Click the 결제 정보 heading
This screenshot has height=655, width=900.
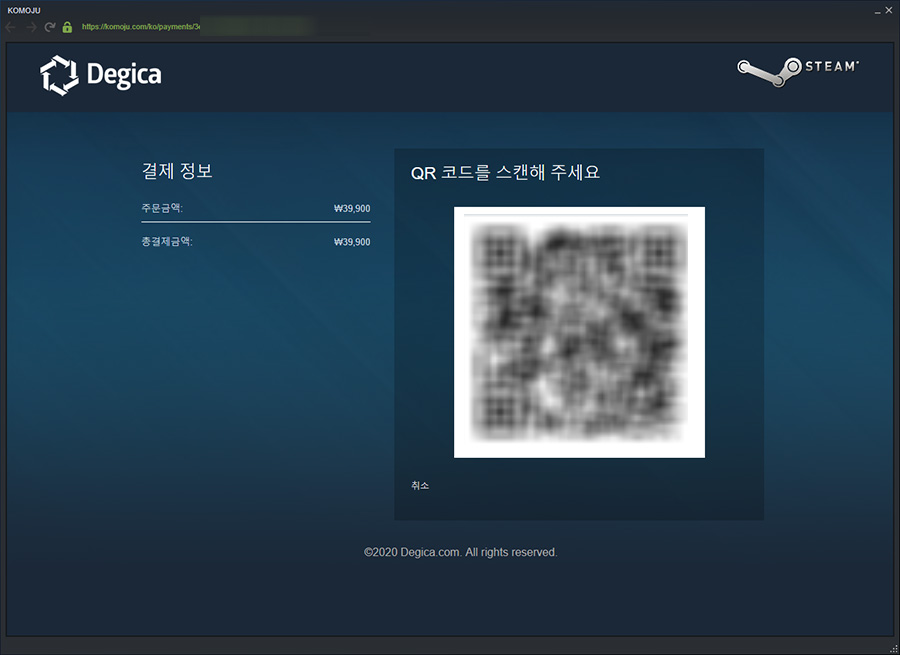click(x=177, y=170)
